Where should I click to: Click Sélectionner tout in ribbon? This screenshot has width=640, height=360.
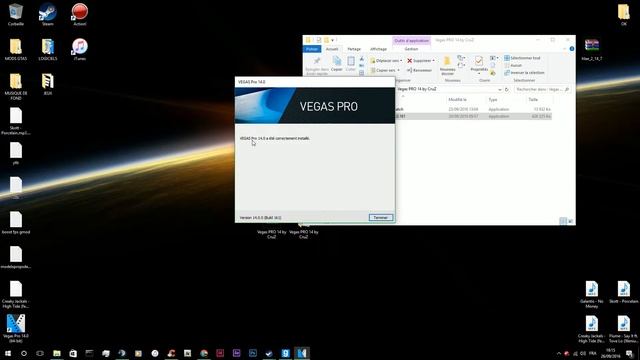tap(522, 58)
